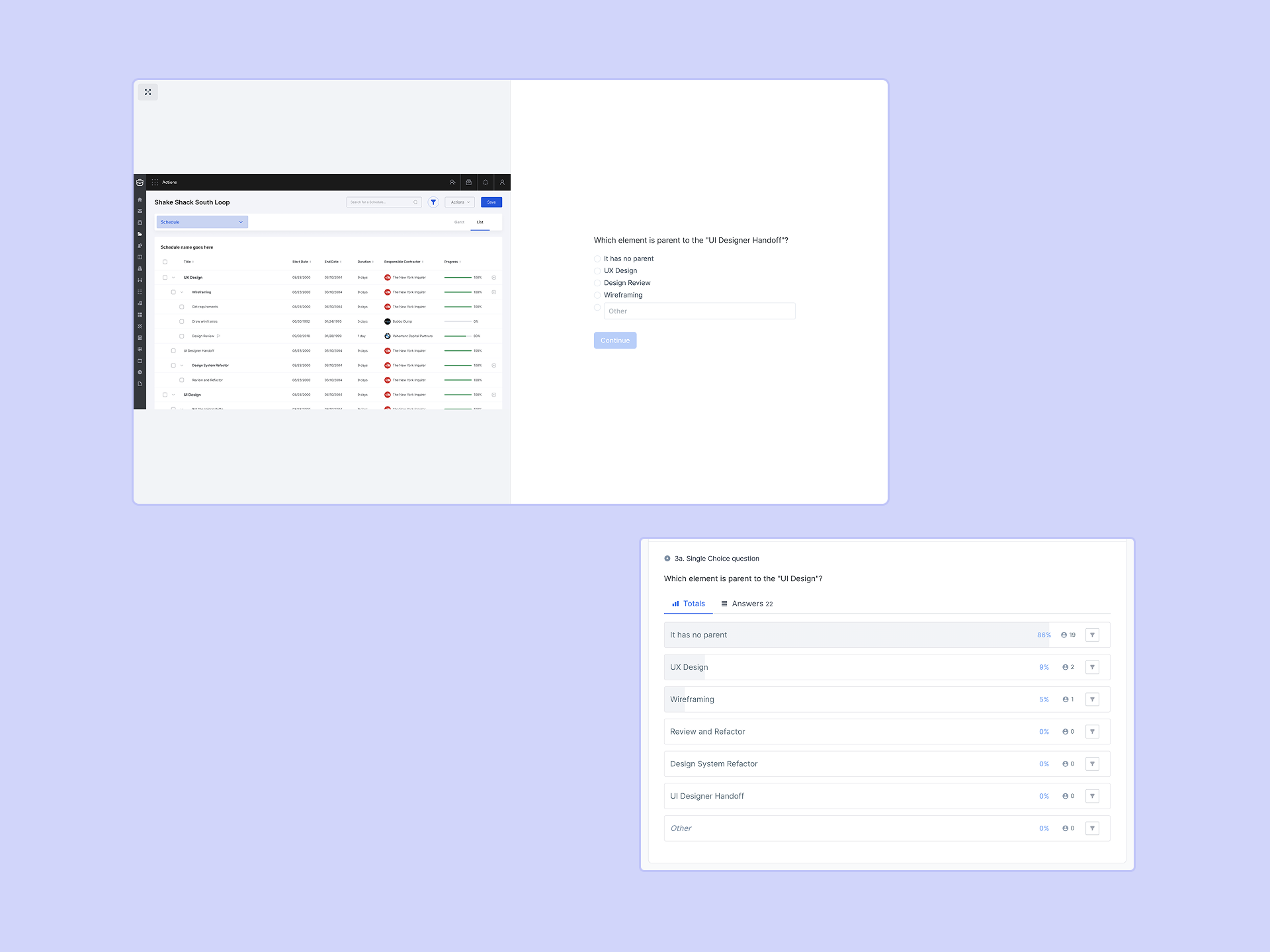Expand the Actions dropdown near Save

coord(459,202)
